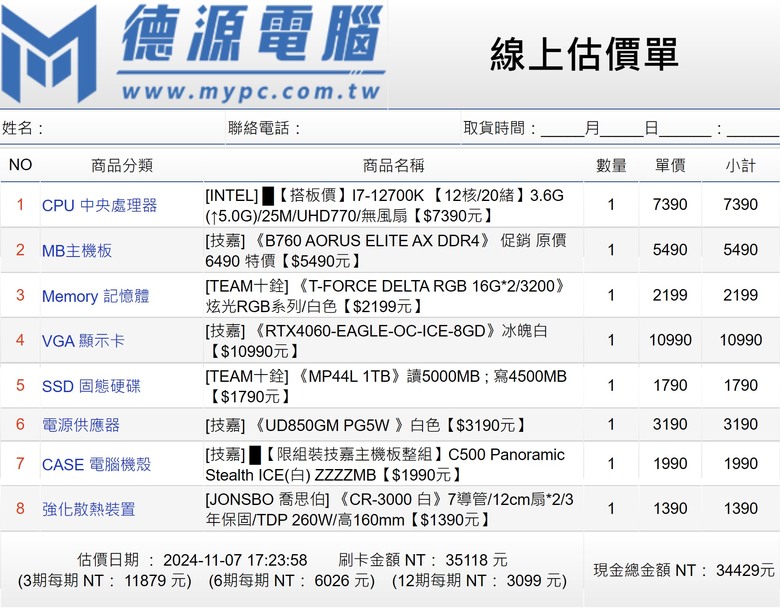The image size is (780, 608).
Task: Click the NO column header
Action: point(20,165)
